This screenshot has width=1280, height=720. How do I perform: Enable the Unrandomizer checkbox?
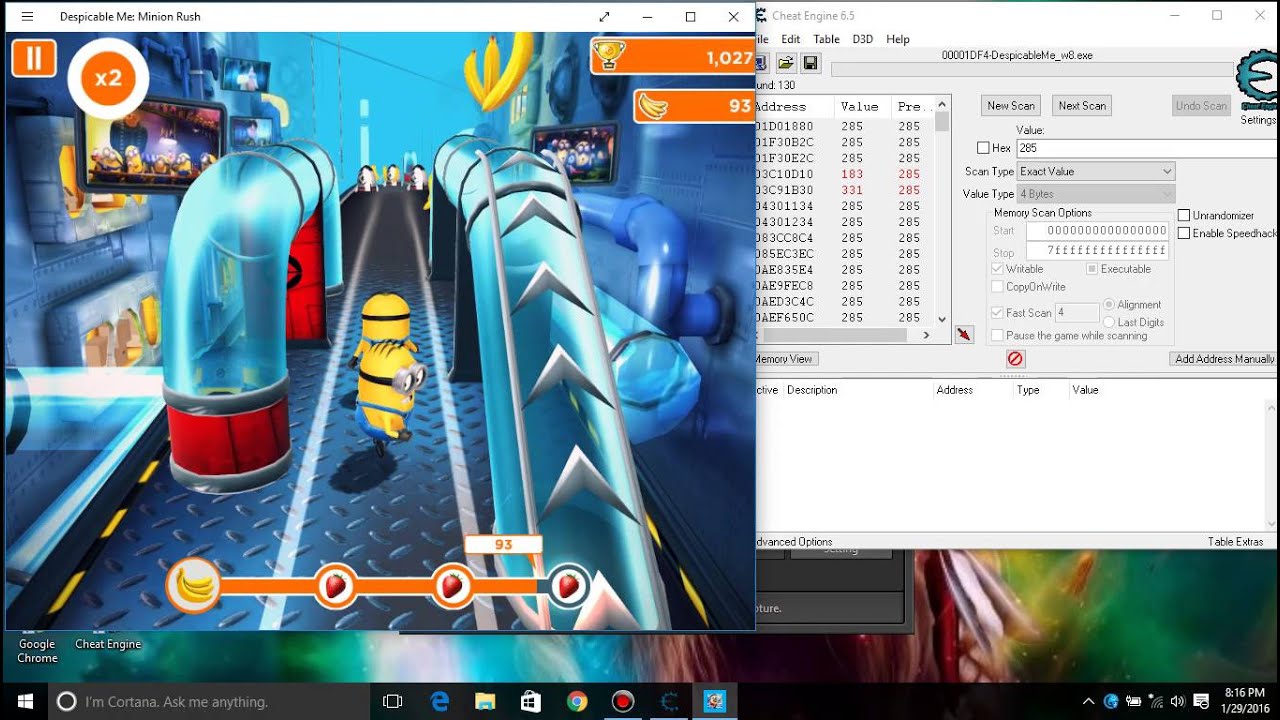(1184, 215)
